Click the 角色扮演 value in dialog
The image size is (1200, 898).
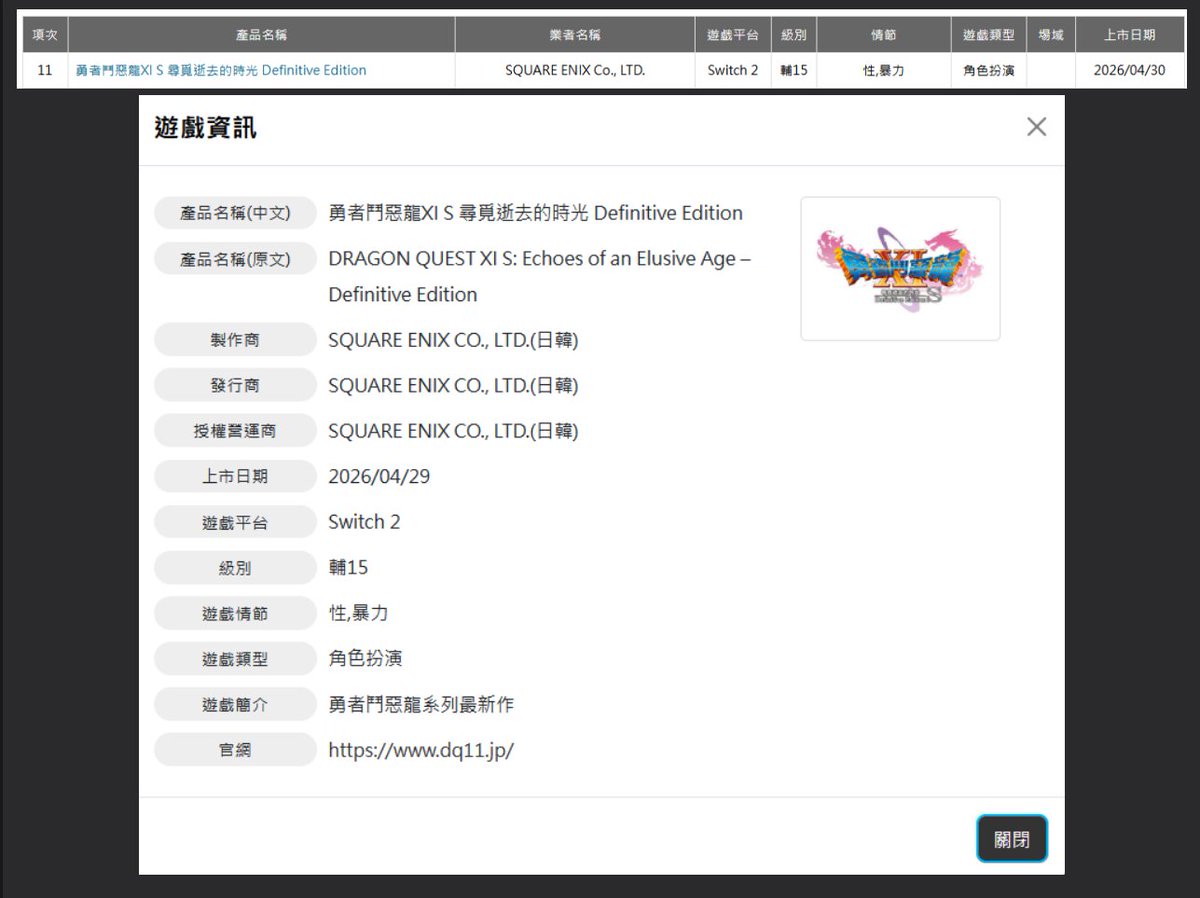365,658
